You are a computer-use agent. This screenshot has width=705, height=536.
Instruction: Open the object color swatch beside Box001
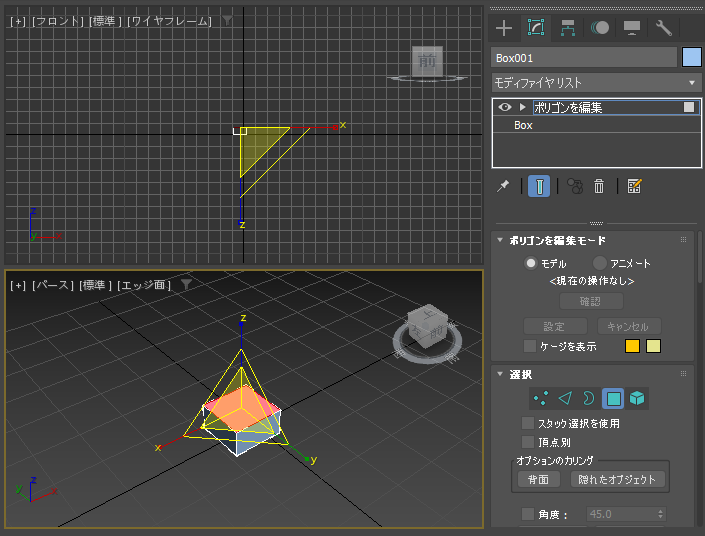692,58
